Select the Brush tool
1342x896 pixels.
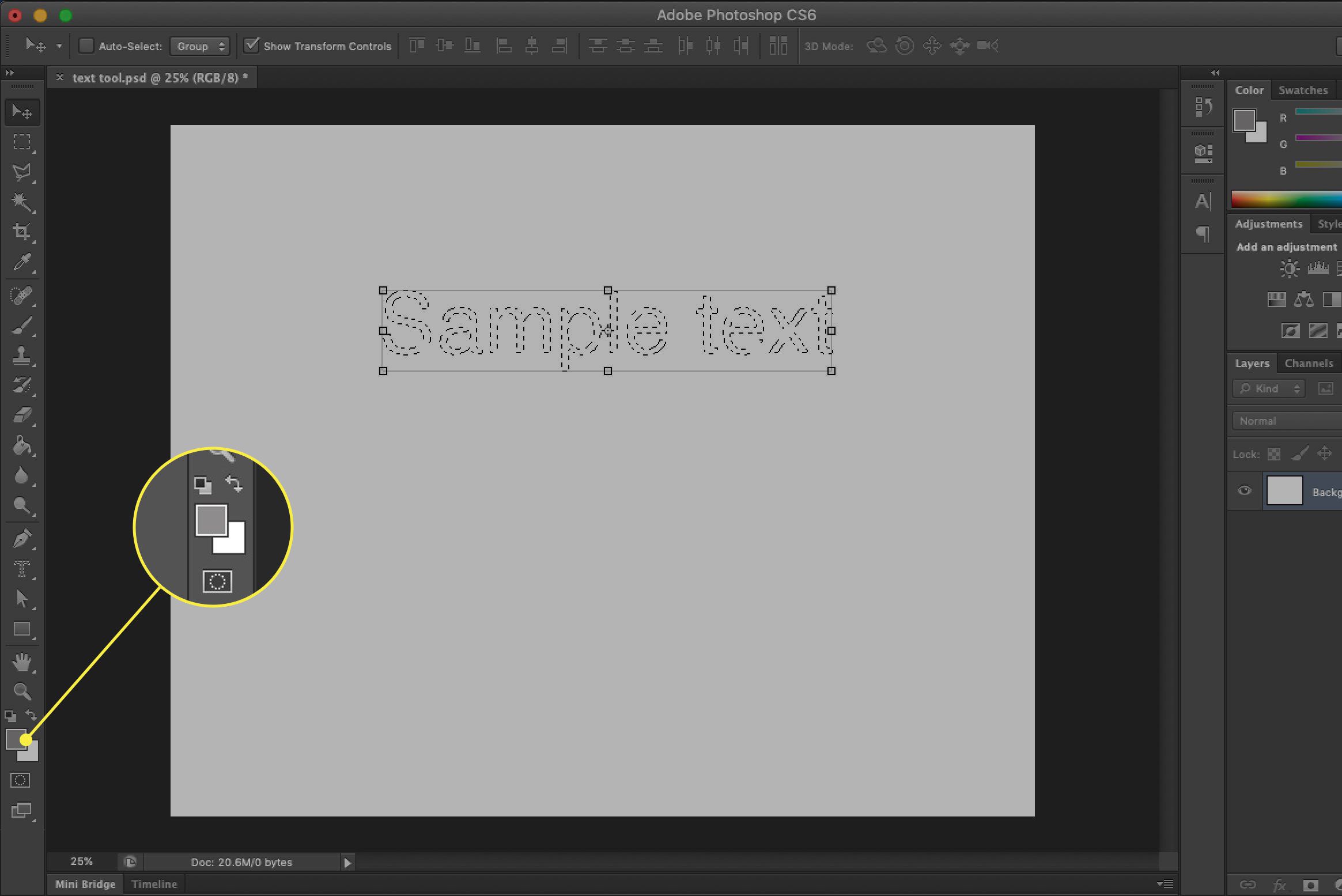point(22,326)
